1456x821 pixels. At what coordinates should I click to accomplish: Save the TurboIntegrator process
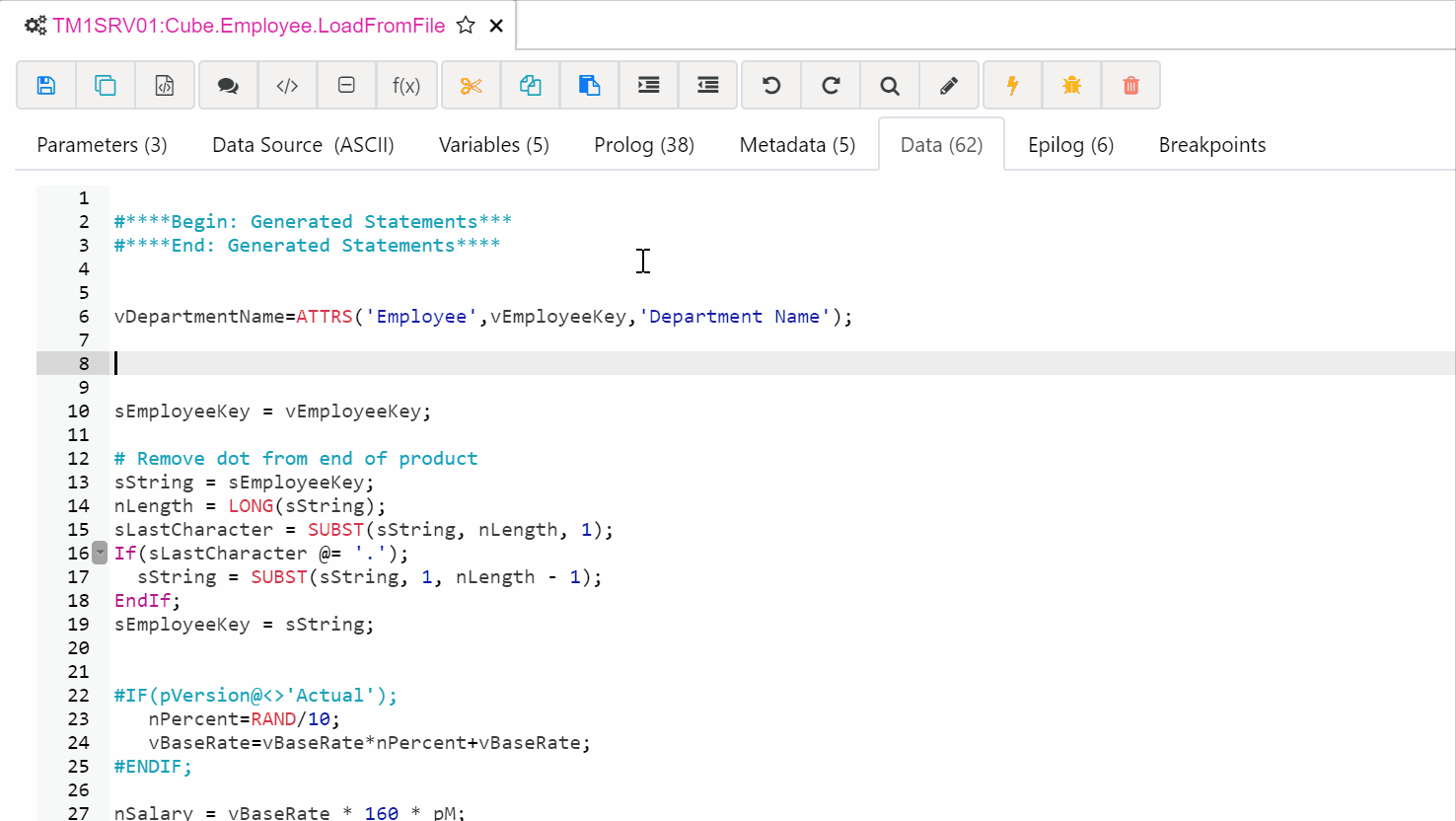point(45,85)
